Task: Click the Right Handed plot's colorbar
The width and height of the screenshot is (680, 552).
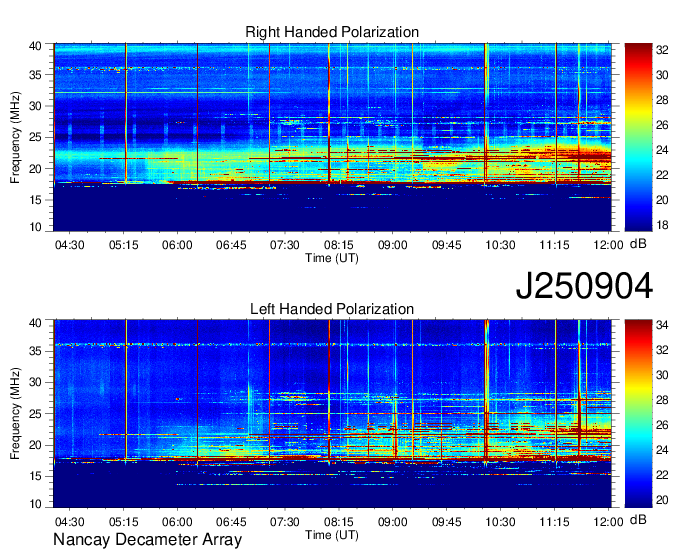Action: tap(638, 137)
